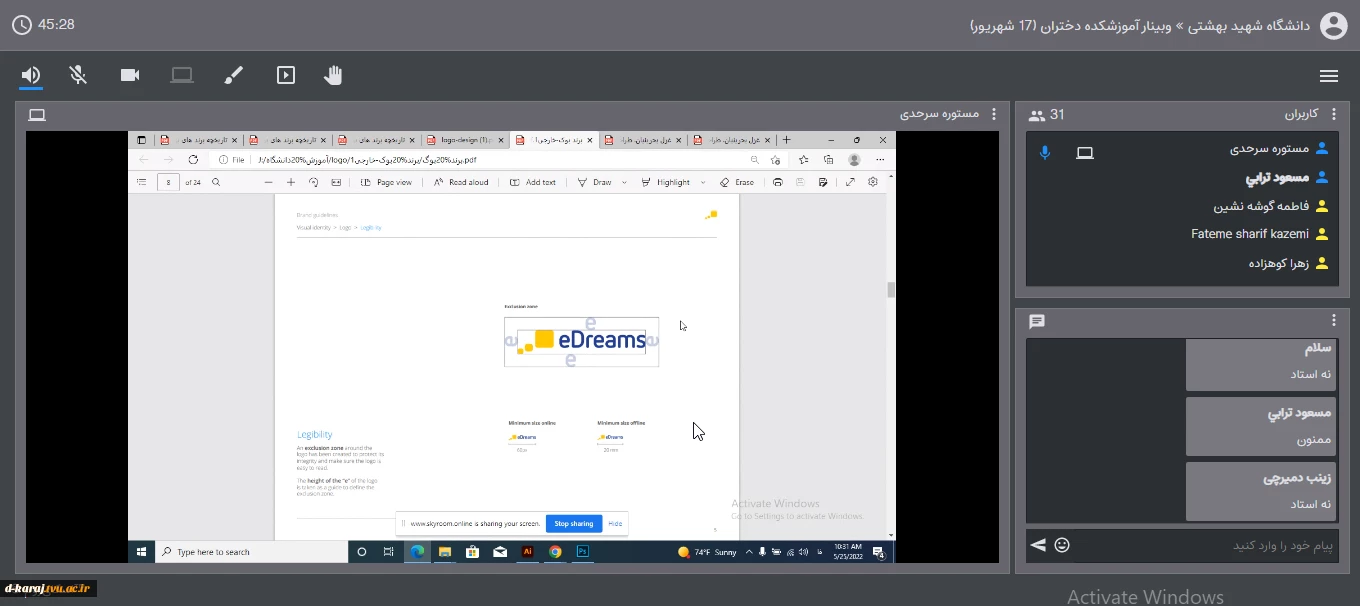Open the users panel three-dot menu
The height and width of the screenshot is (606, 1360).
point(1333,114)
